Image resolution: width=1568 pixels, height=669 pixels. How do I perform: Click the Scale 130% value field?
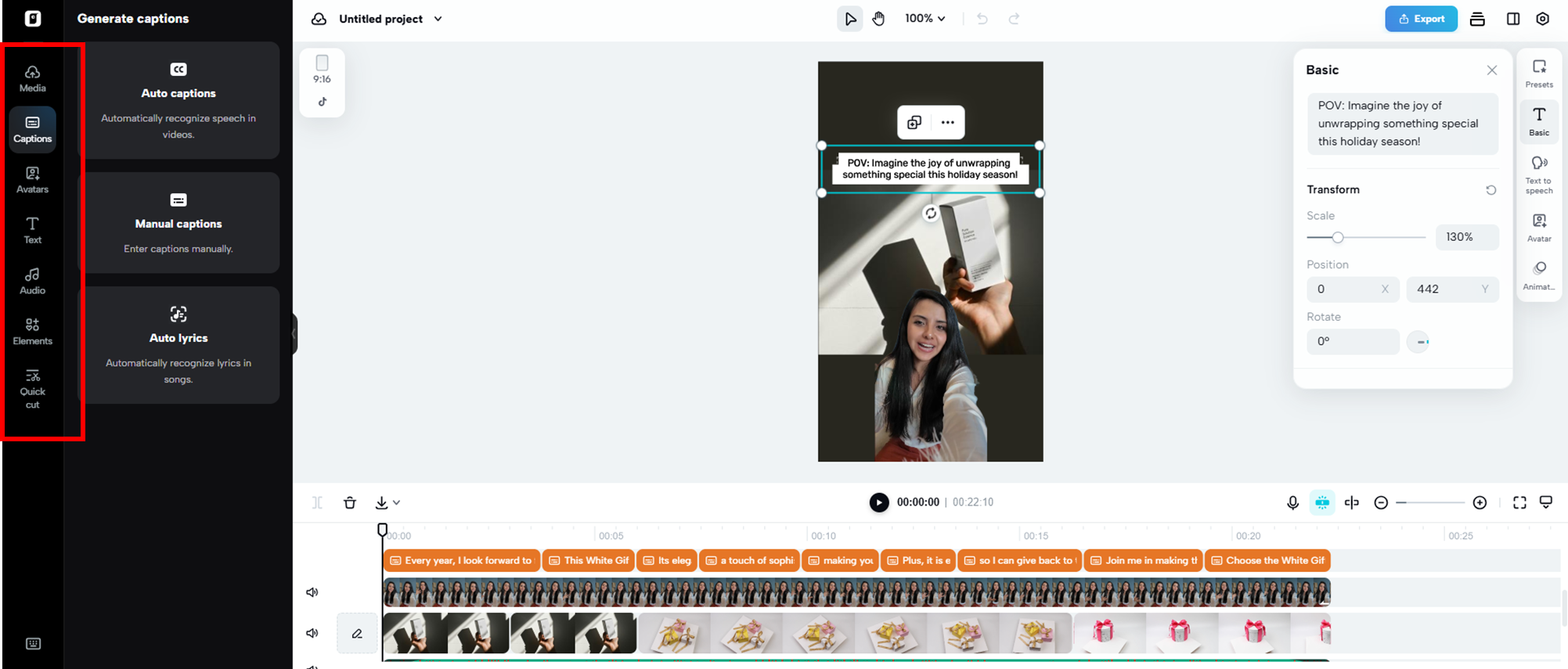tap(1467, 237)
